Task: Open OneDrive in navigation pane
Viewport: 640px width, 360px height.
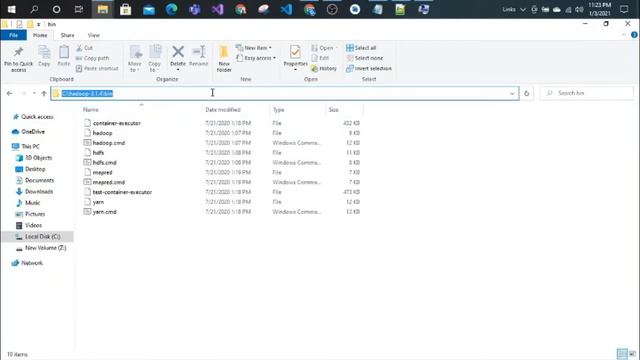Action: [x=33, y=132]
